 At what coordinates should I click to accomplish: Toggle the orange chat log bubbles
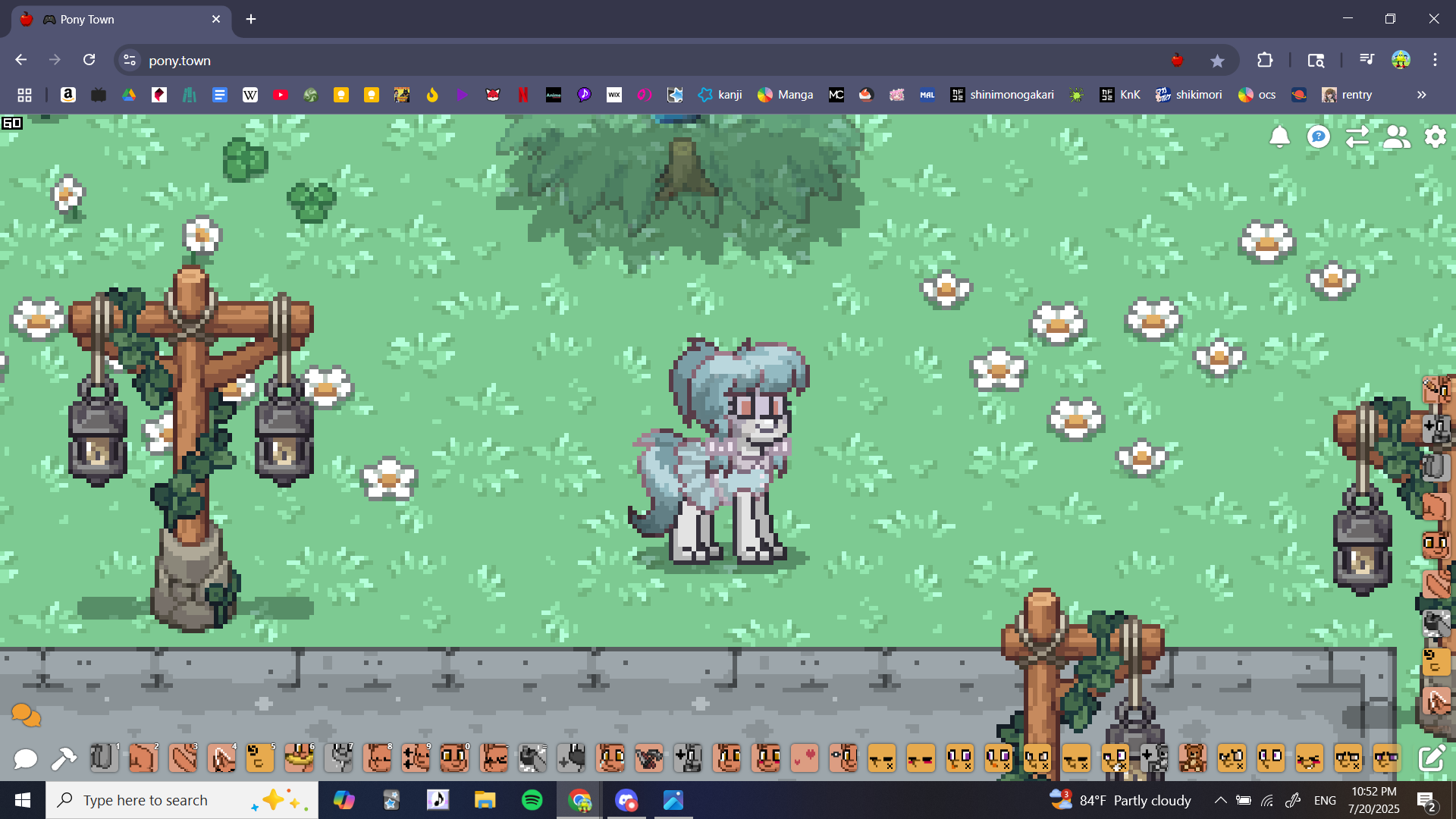[x=26, y=714]
